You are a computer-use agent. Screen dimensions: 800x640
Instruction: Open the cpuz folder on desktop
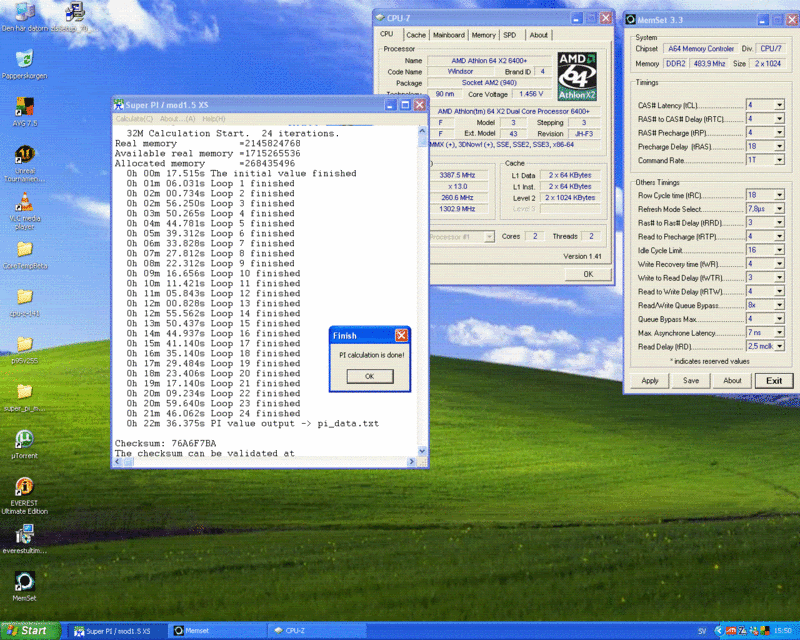click(x=24, y=302)
